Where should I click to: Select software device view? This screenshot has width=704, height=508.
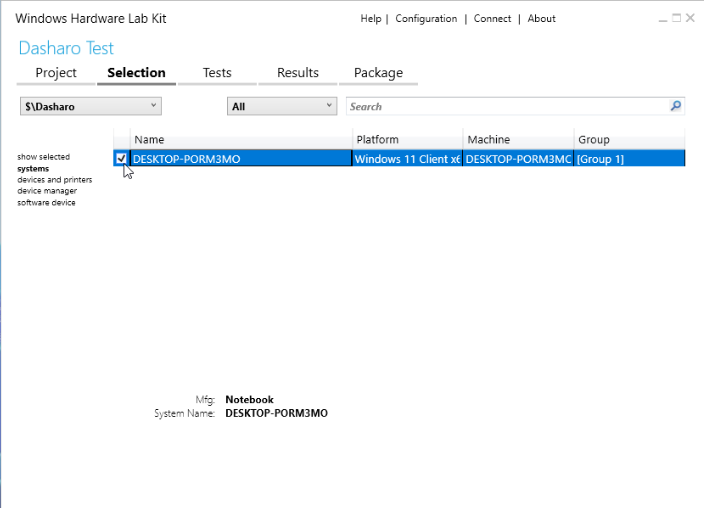click(46, 203)
